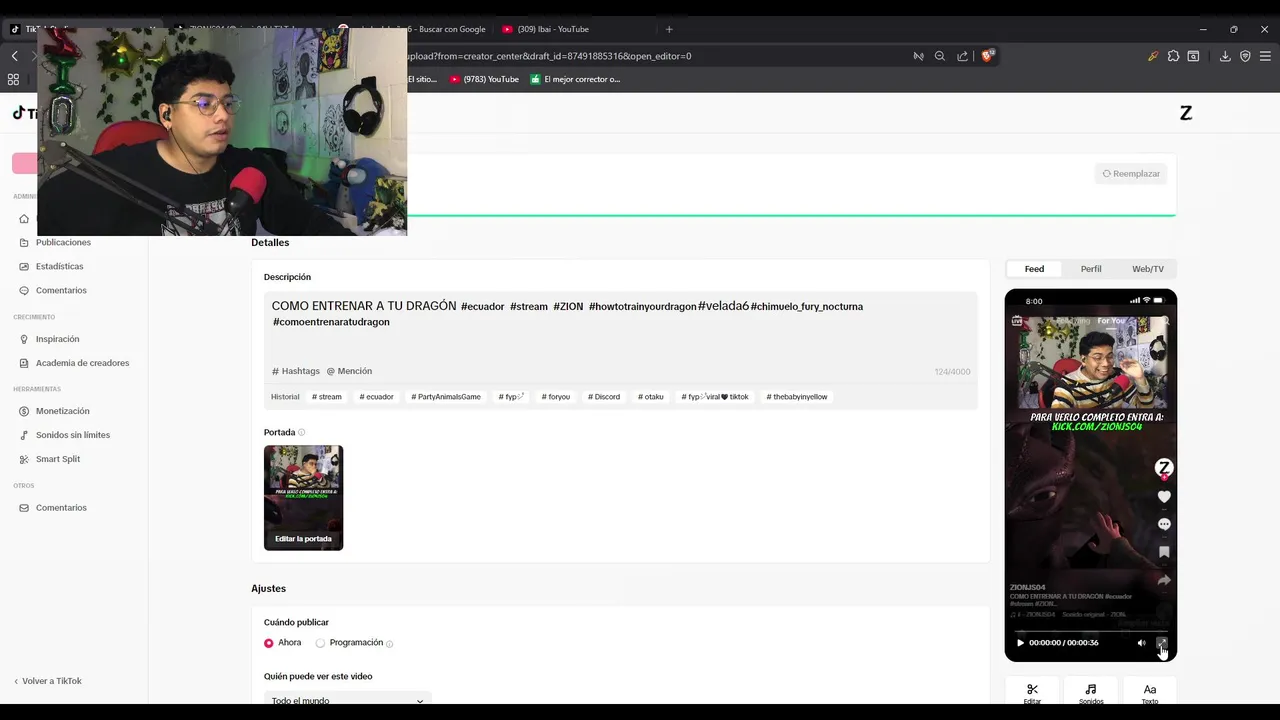Click the Academia de creadores icon

click(x=25, y=363)
